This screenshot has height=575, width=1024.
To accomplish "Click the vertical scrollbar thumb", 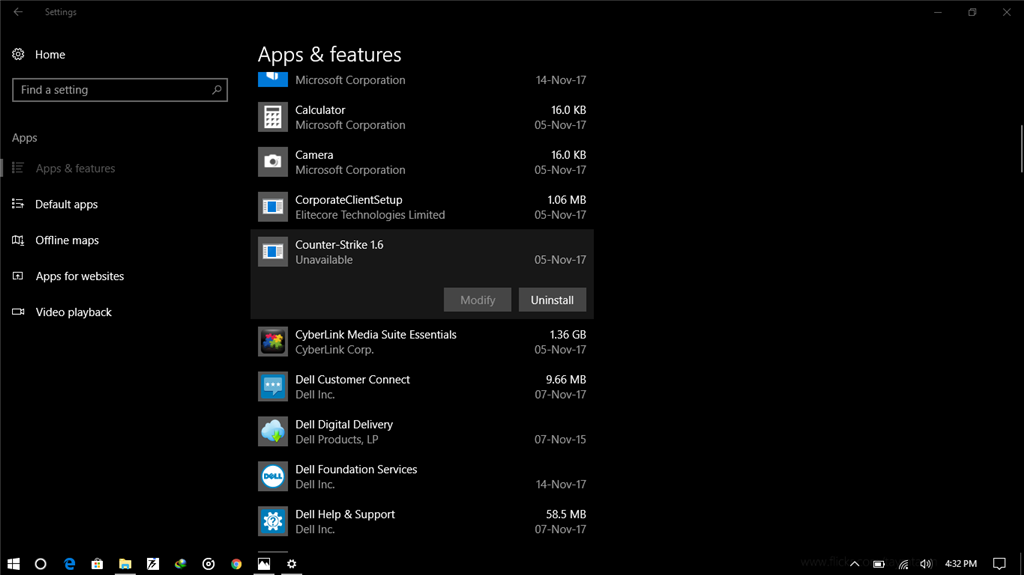I will (1021, 148).
